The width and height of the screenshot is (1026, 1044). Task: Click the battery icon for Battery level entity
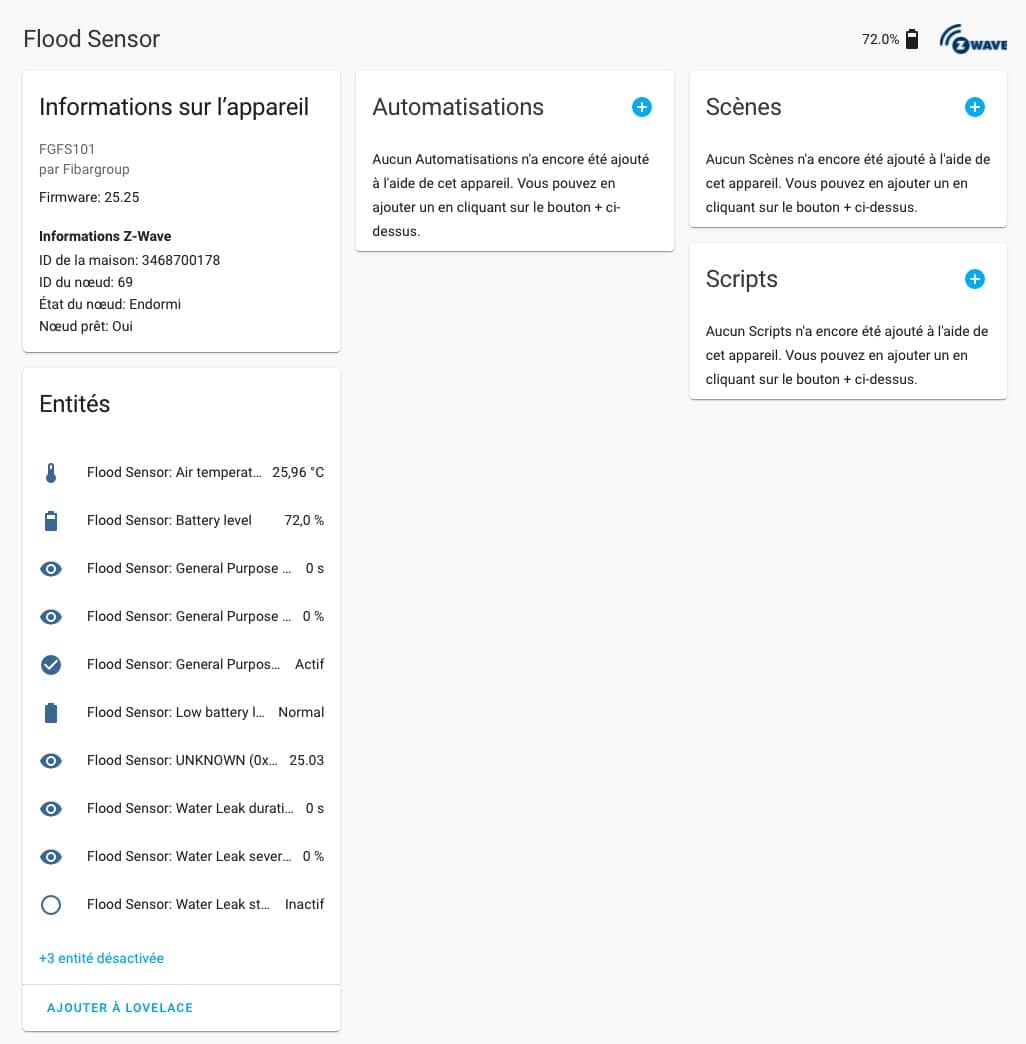(51, 521)
